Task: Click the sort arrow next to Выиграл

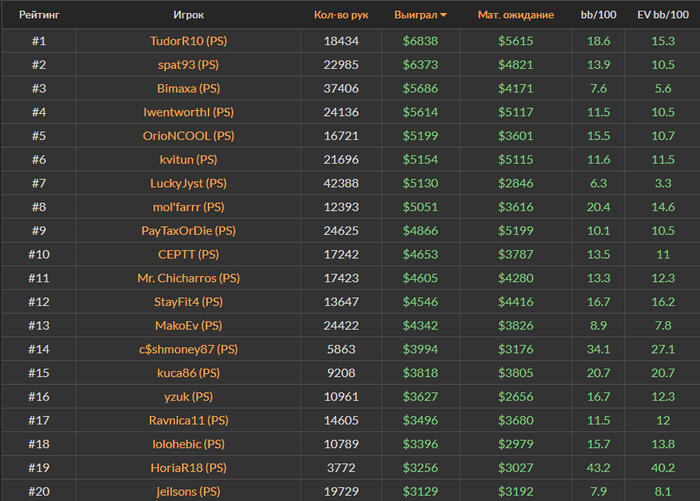Action: click(443, 15)
